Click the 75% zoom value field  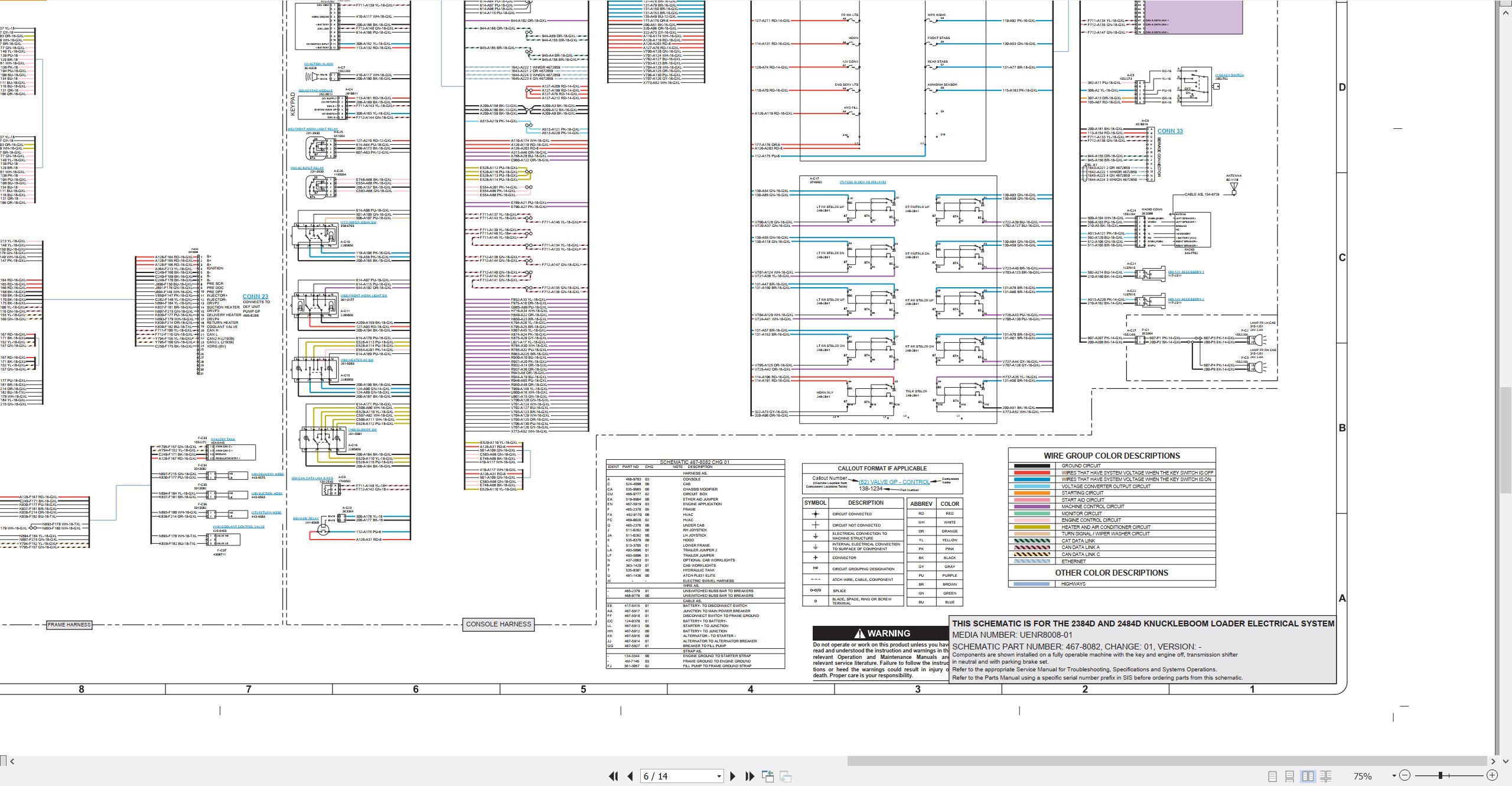click(x=1363, y=776)
